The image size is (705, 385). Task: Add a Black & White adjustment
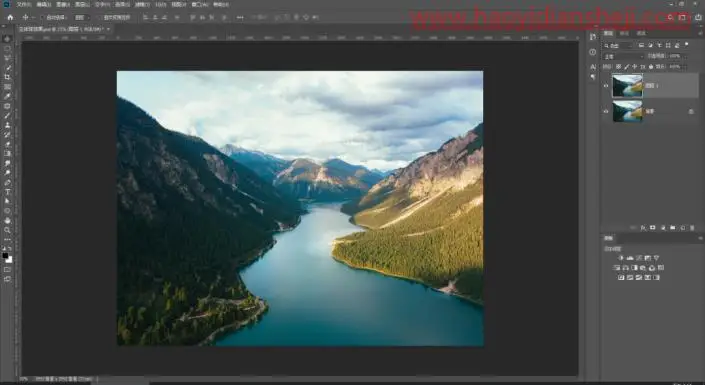(634, 268)
